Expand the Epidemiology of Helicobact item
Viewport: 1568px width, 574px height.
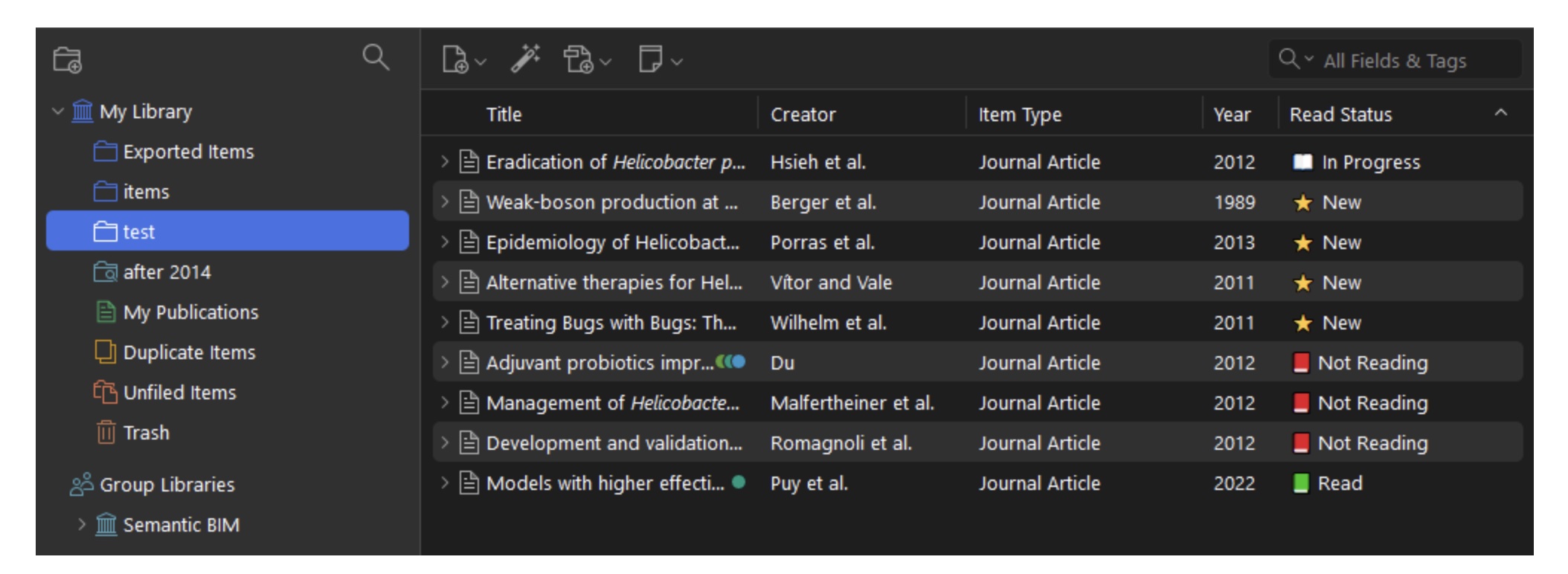(445, 242)
